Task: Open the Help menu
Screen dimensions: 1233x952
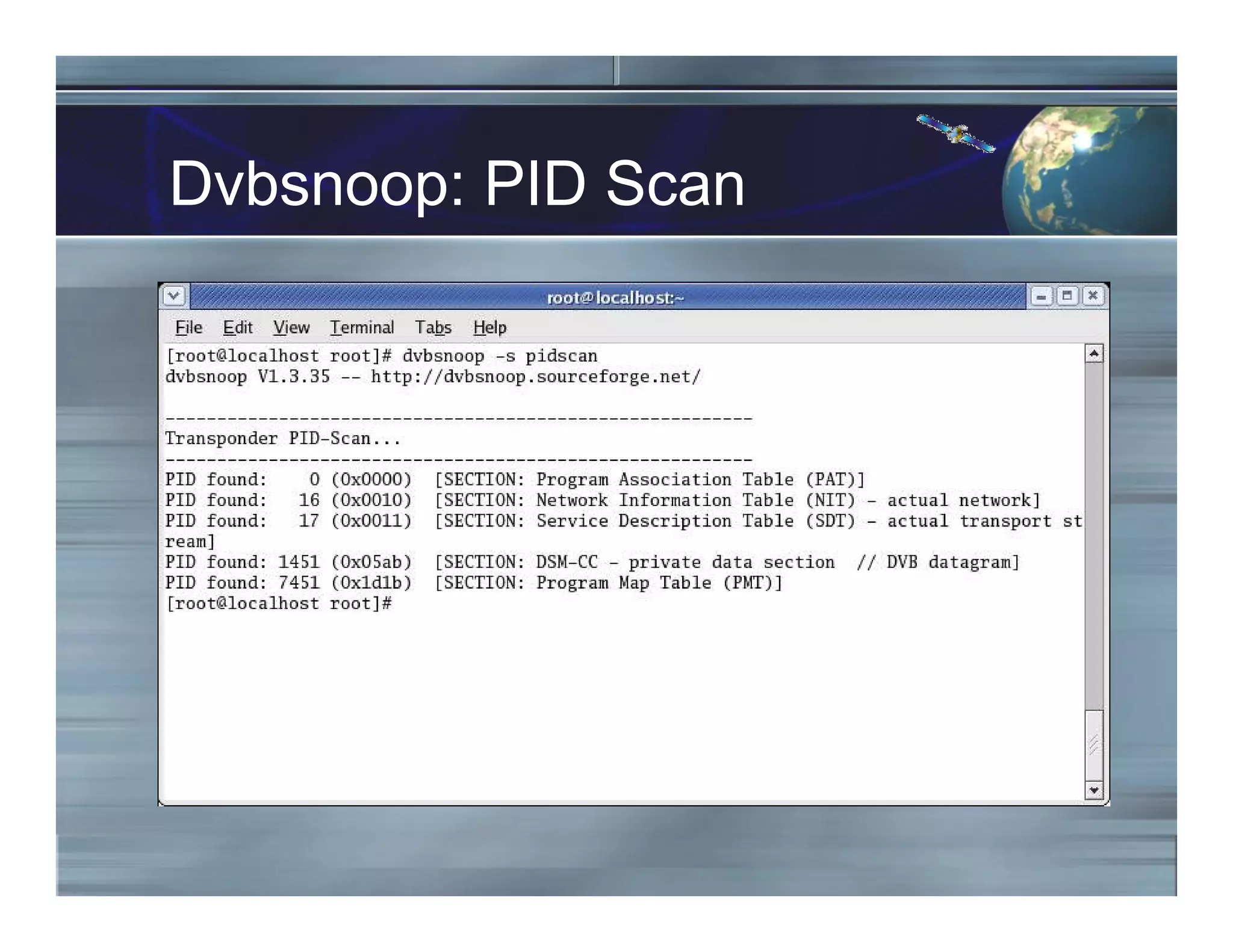Action: (x=489, y=327)
